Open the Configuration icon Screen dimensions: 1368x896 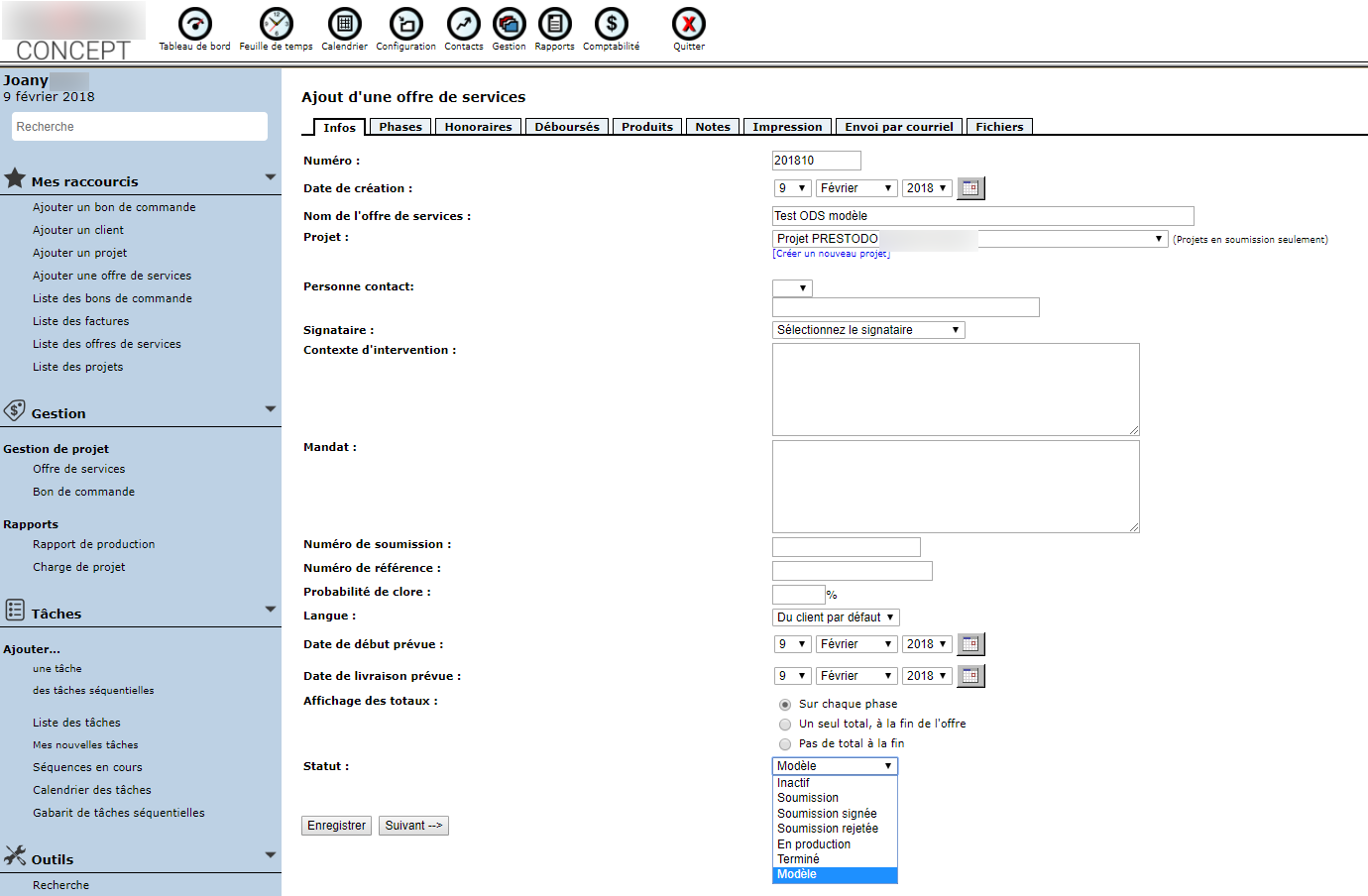(405, 24)
